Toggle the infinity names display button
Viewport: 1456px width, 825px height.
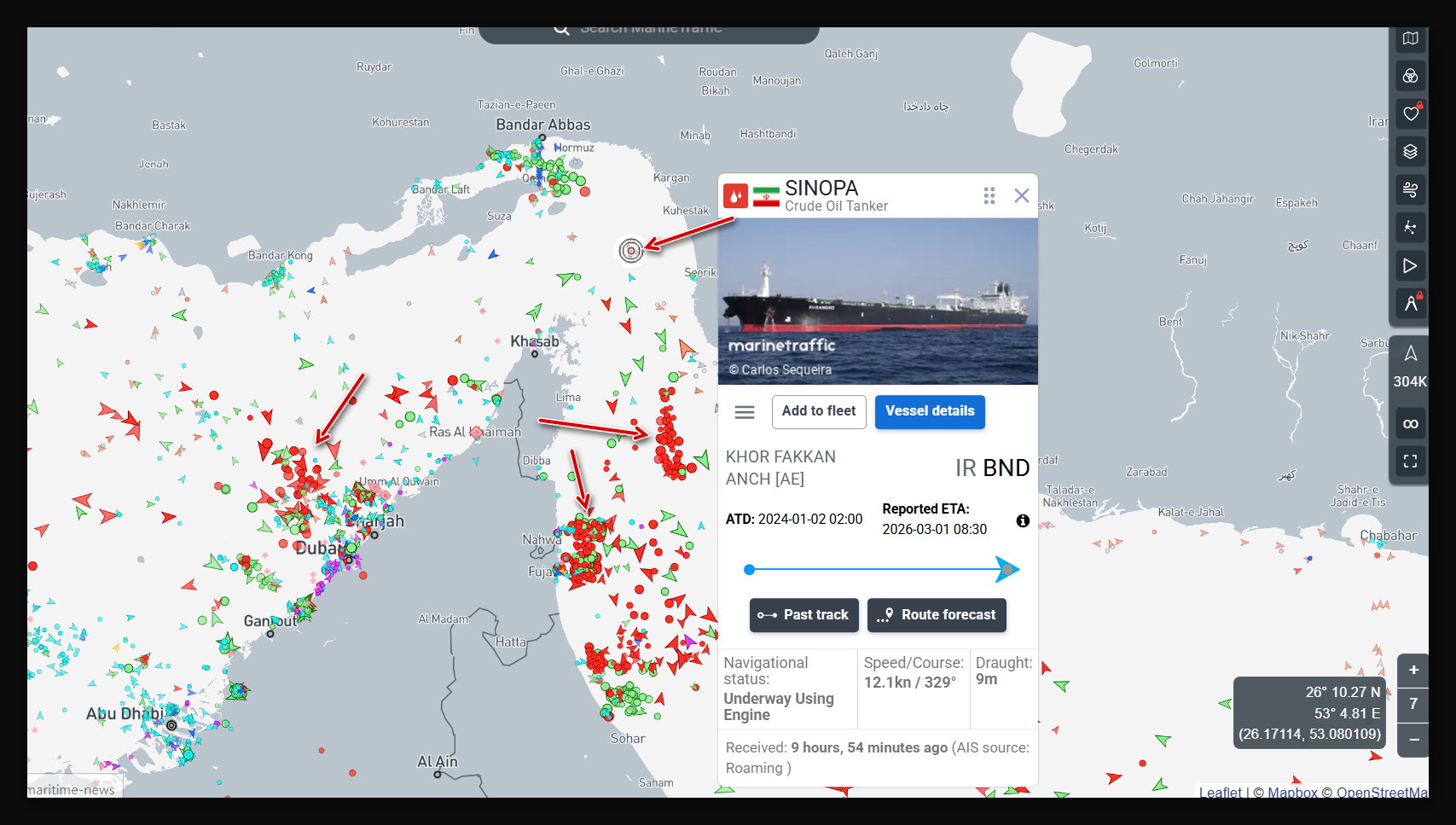click(1411, 423)
